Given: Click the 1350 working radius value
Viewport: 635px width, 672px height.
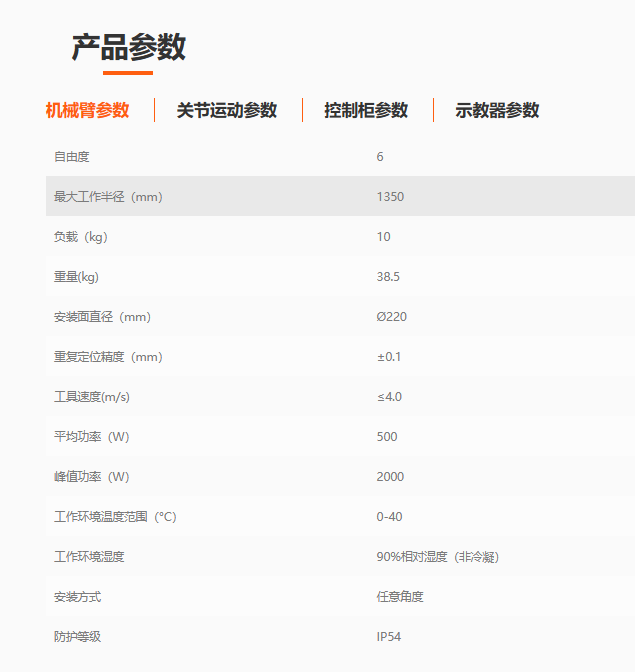Looking at the screenshot, I should pyautogui.click(x=390, y=197).
